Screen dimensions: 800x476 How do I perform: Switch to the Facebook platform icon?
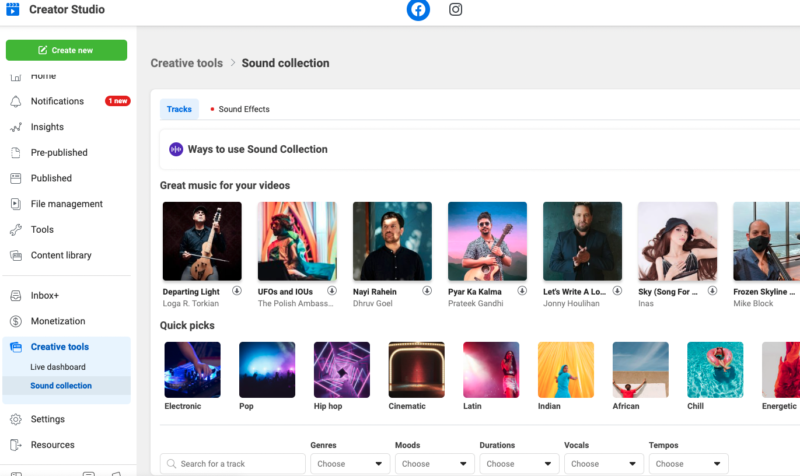coord(418,10)
